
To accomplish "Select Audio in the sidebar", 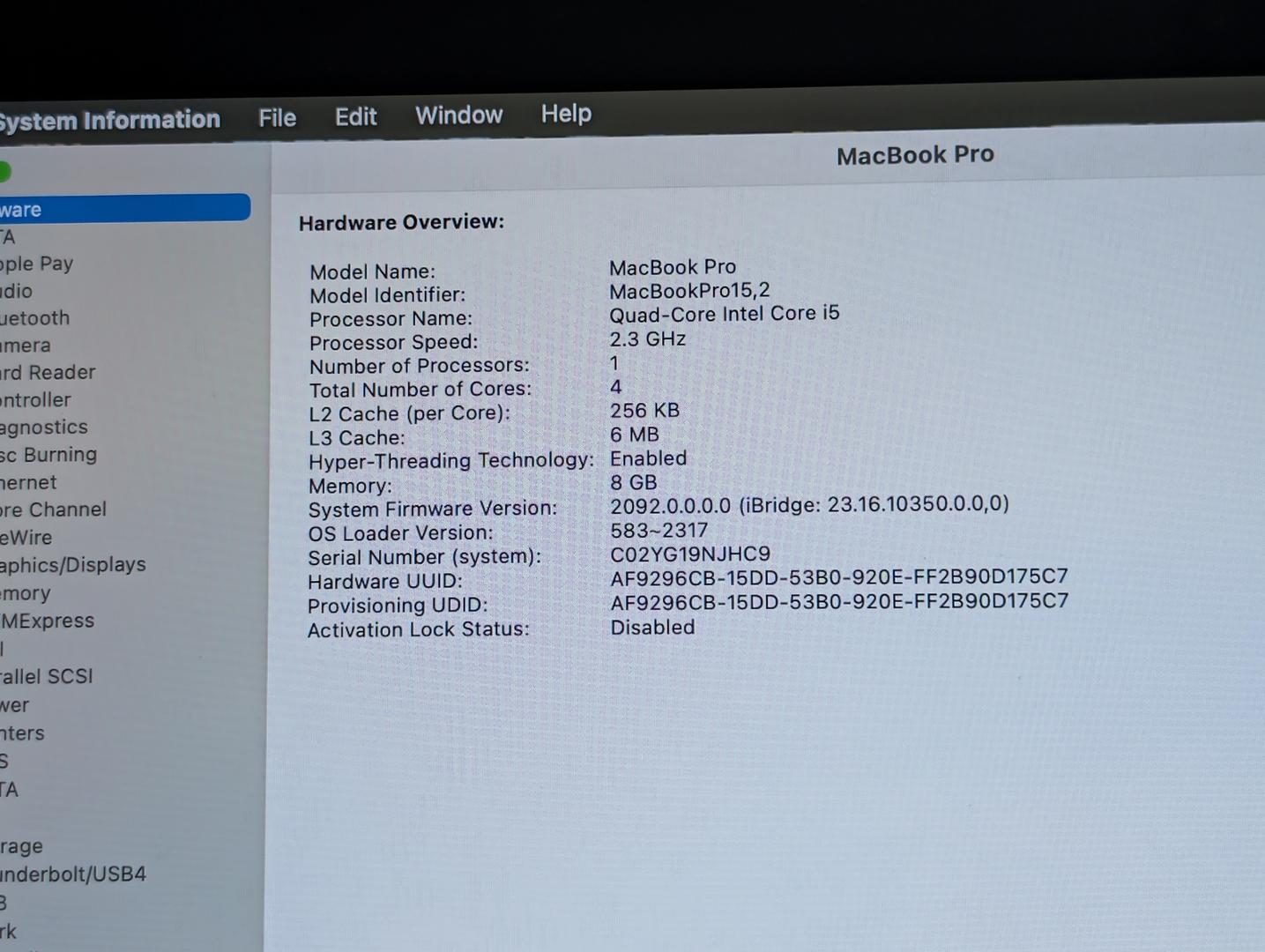I will [16, 291].
